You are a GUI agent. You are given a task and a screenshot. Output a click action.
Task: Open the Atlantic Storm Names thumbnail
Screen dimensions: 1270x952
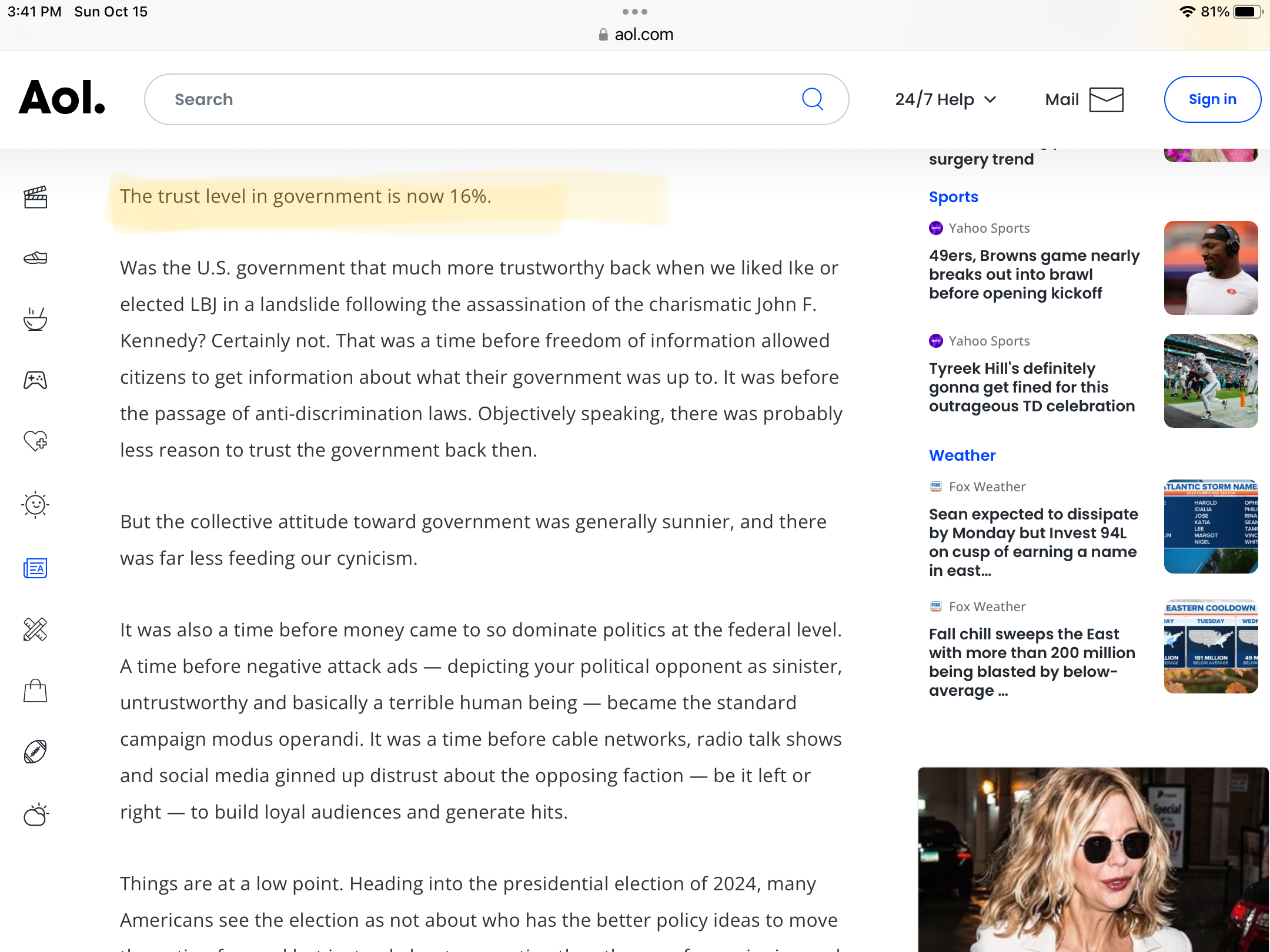pyautogui.click(x=1211, y=527)
